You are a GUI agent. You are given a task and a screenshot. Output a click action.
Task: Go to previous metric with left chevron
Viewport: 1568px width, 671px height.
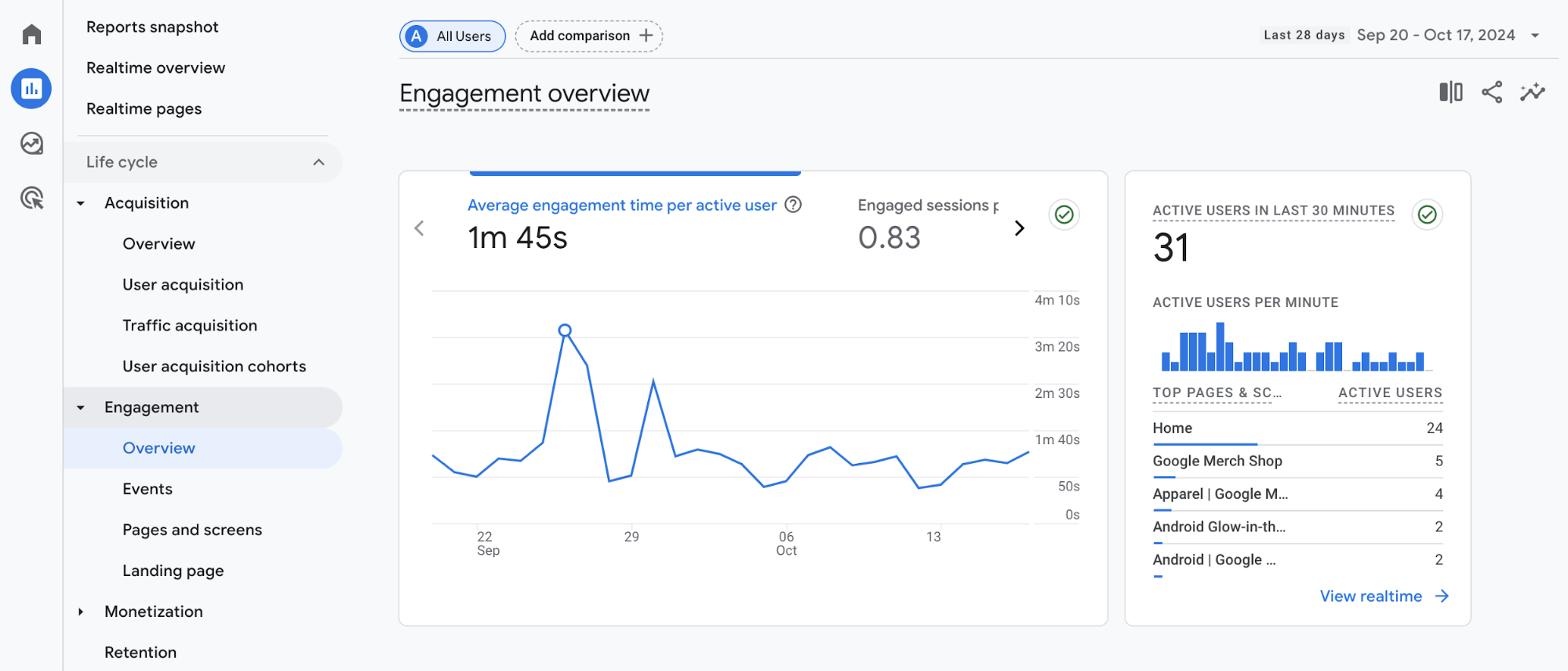420,228
